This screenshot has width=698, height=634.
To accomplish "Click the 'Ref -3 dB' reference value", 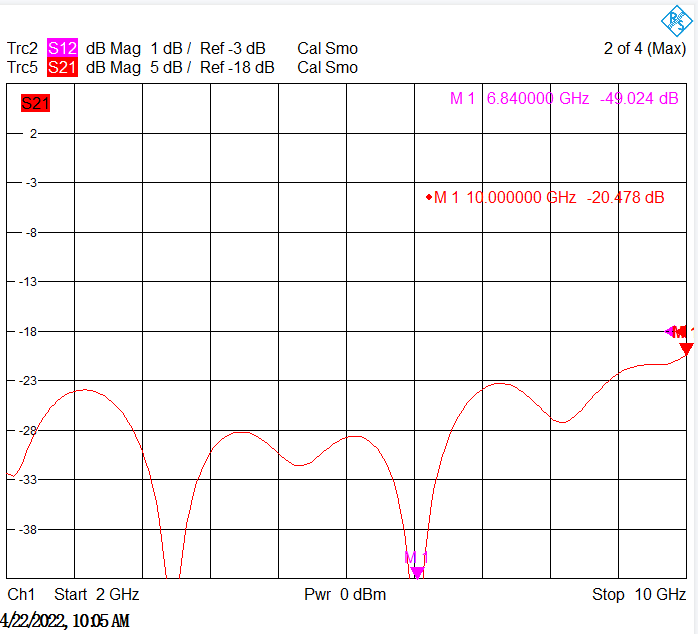I will pos(232,48).
